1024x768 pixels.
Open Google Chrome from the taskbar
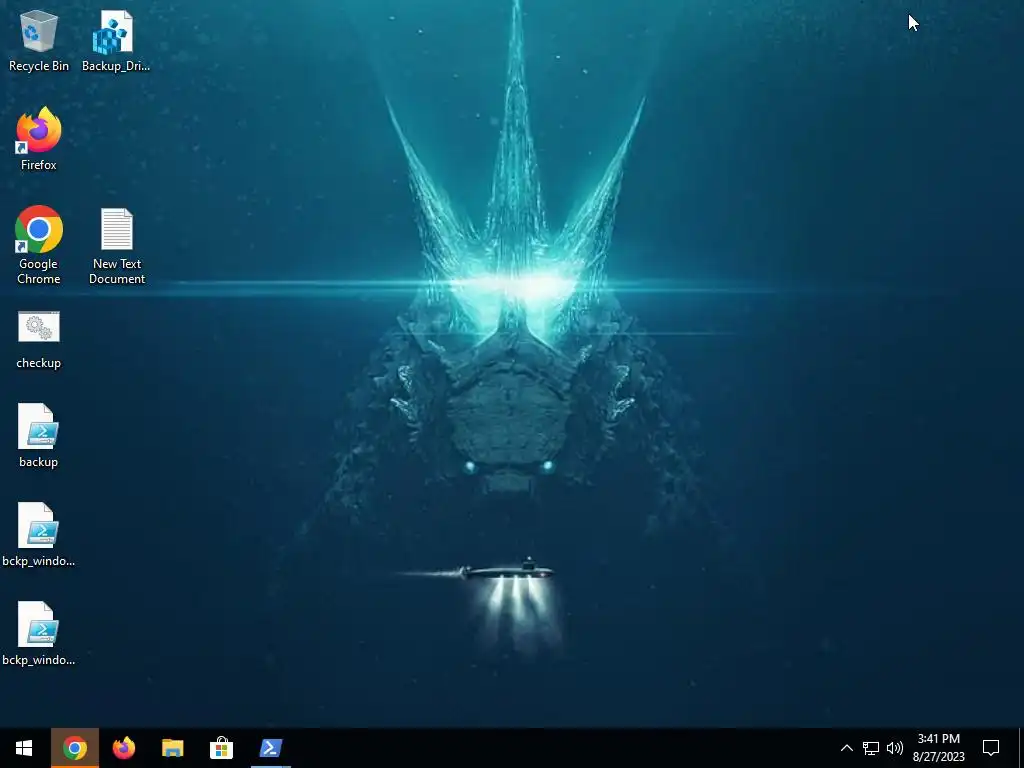point(74,748)
